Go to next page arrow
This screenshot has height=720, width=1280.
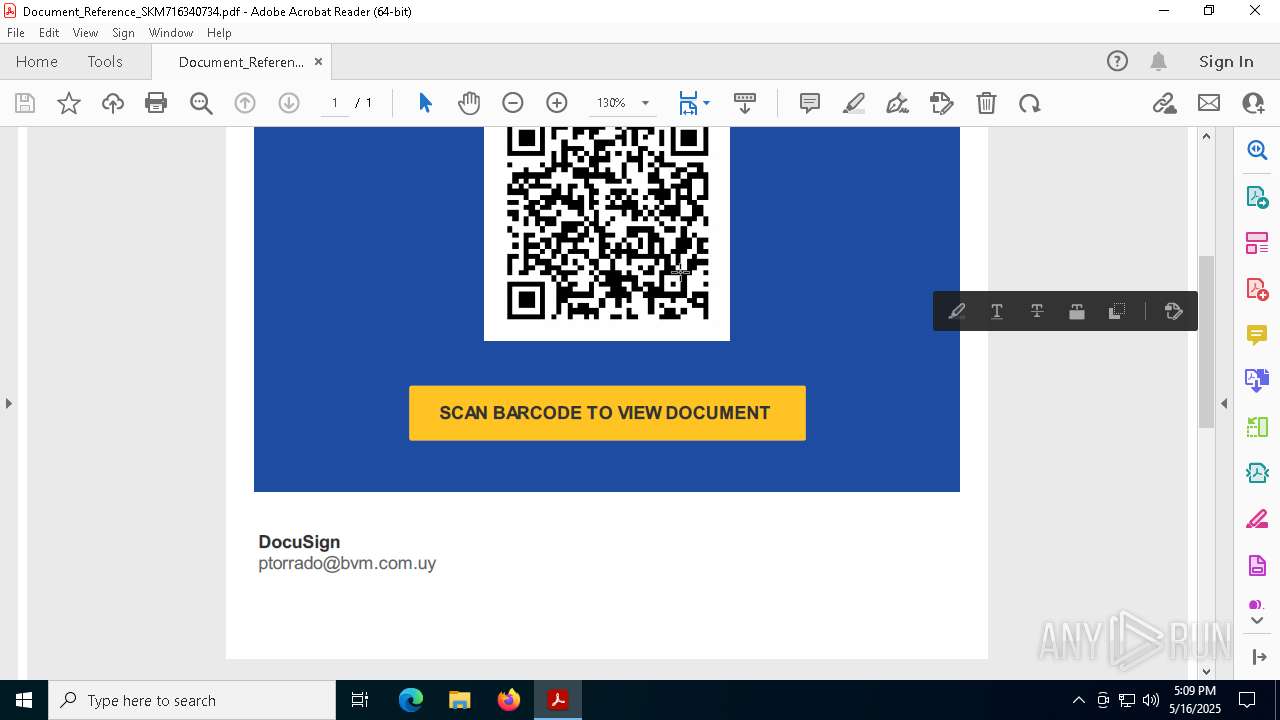pos(289,103)
